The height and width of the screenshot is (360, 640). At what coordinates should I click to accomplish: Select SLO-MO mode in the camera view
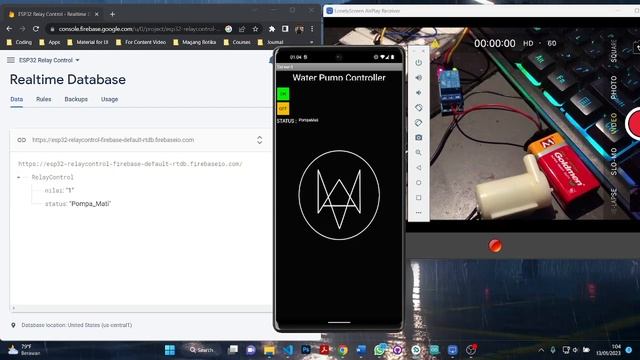[x=613, y=162]
